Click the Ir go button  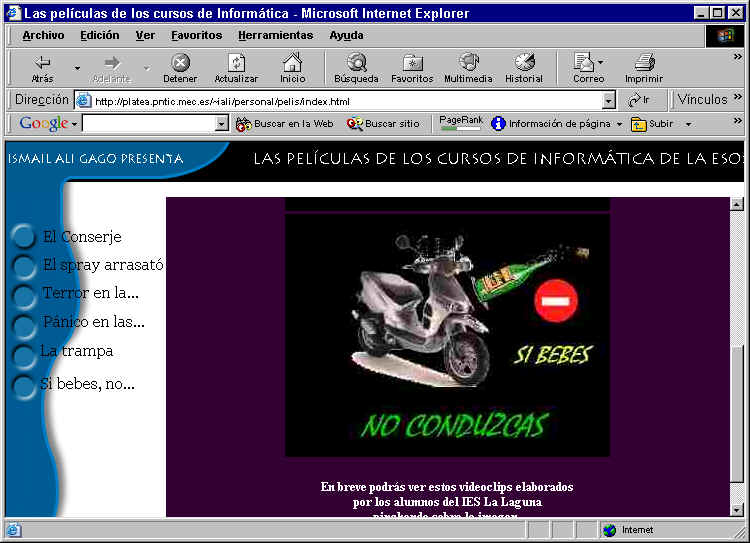pos(640,100)
